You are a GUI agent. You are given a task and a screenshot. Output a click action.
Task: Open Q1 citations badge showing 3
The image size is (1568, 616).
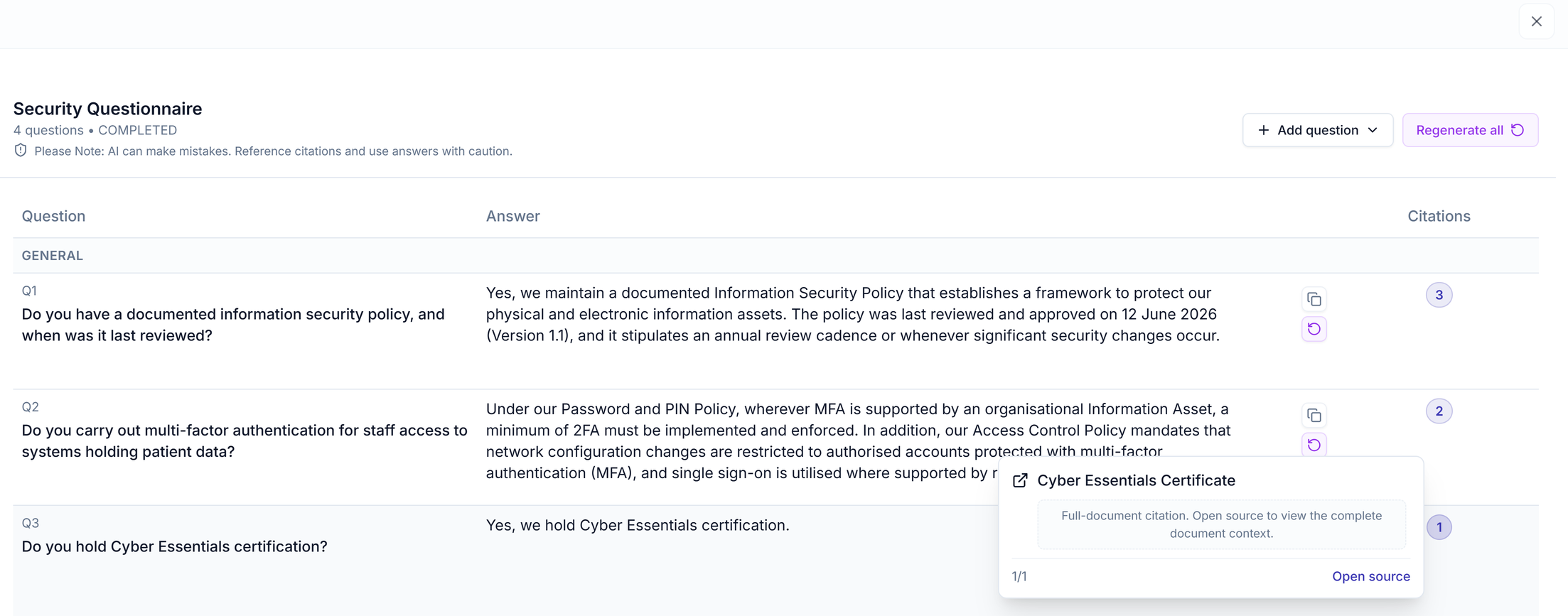click(1439, 295)
